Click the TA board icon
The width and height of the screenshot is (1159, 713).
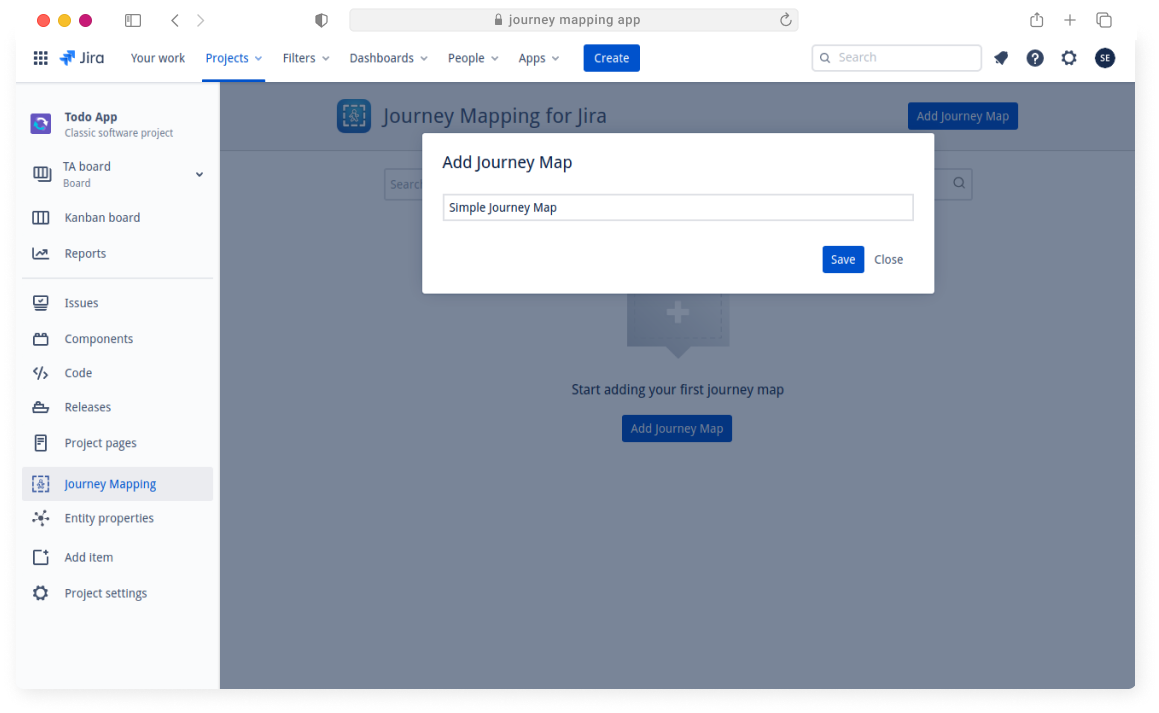(42, 174)
